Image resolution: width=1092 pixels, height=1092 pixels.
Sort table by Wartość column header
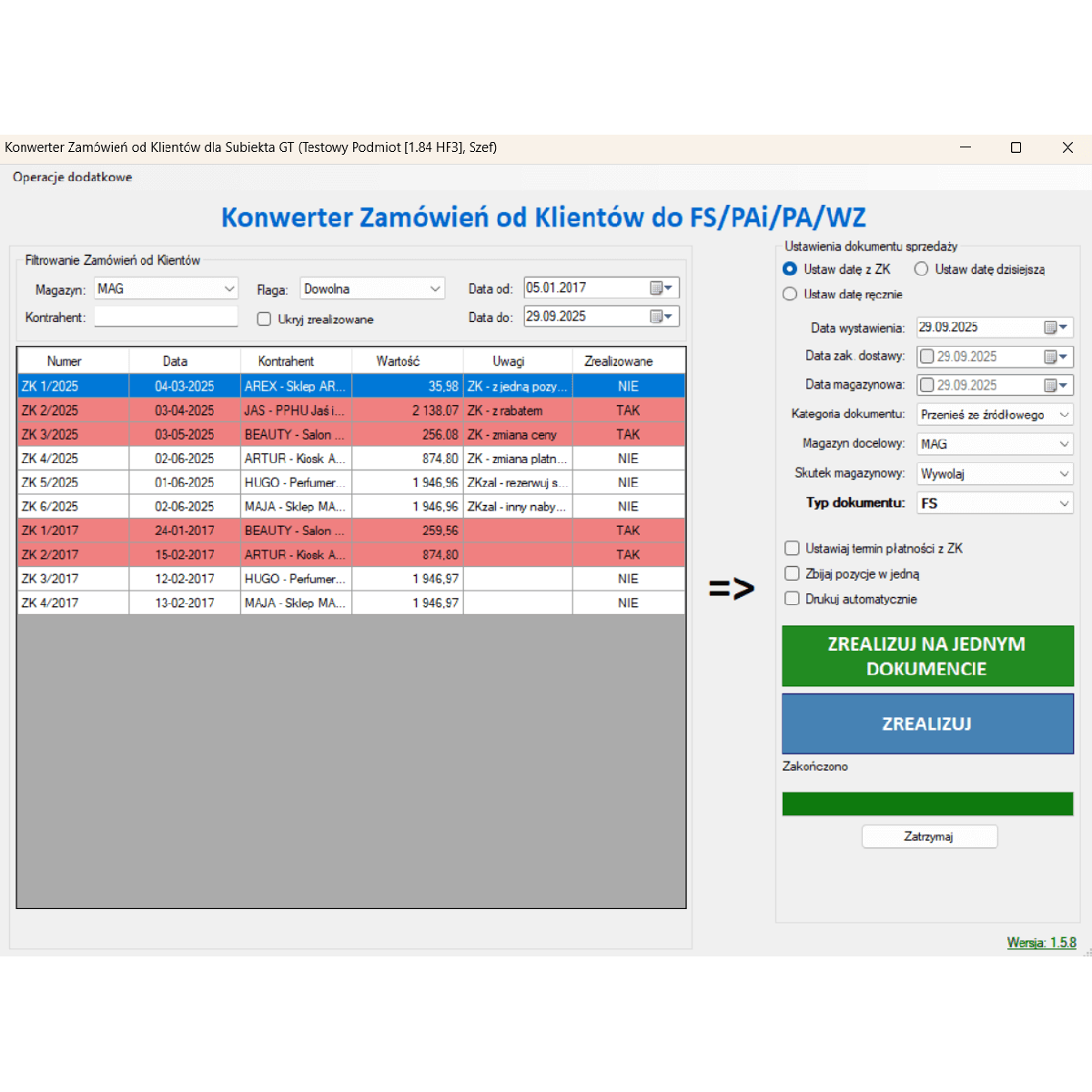[398, 361]
